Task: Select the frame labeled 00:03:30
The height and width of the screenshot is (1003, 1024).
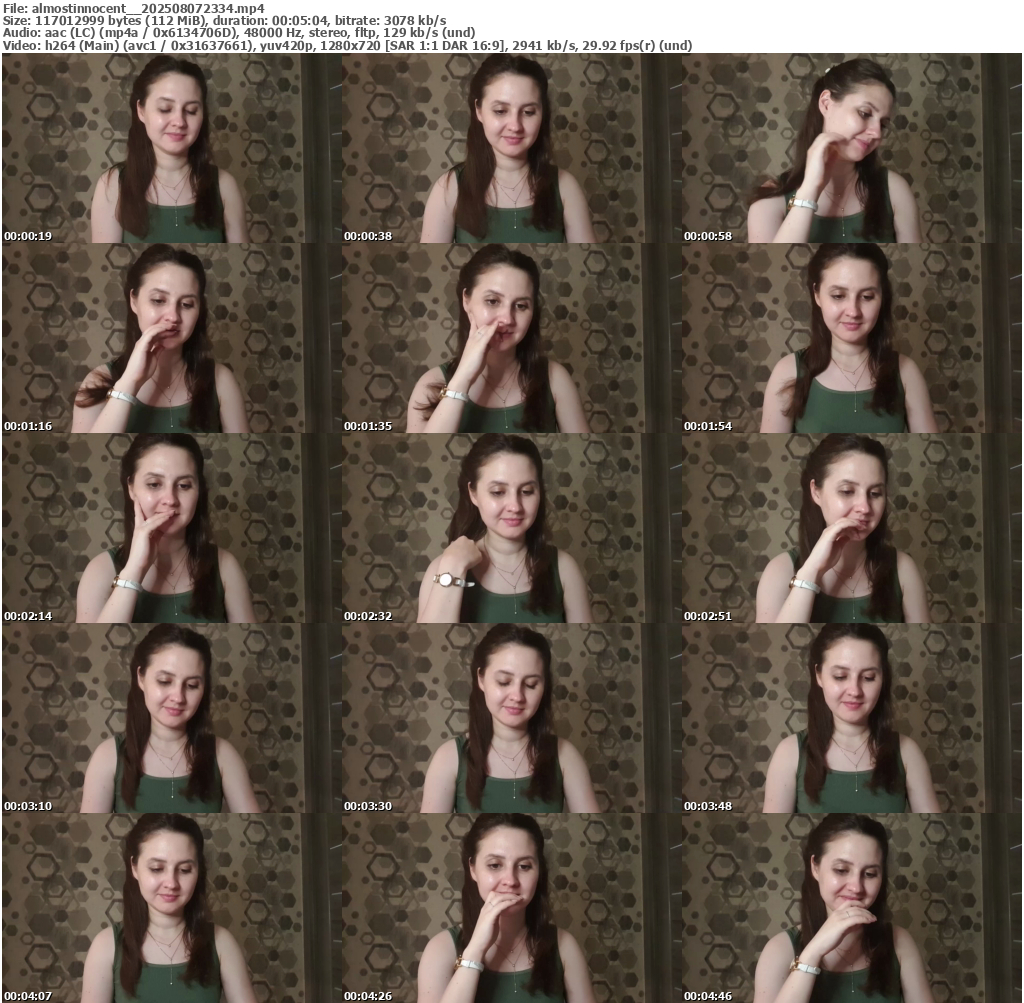Action: click(511, 718)
